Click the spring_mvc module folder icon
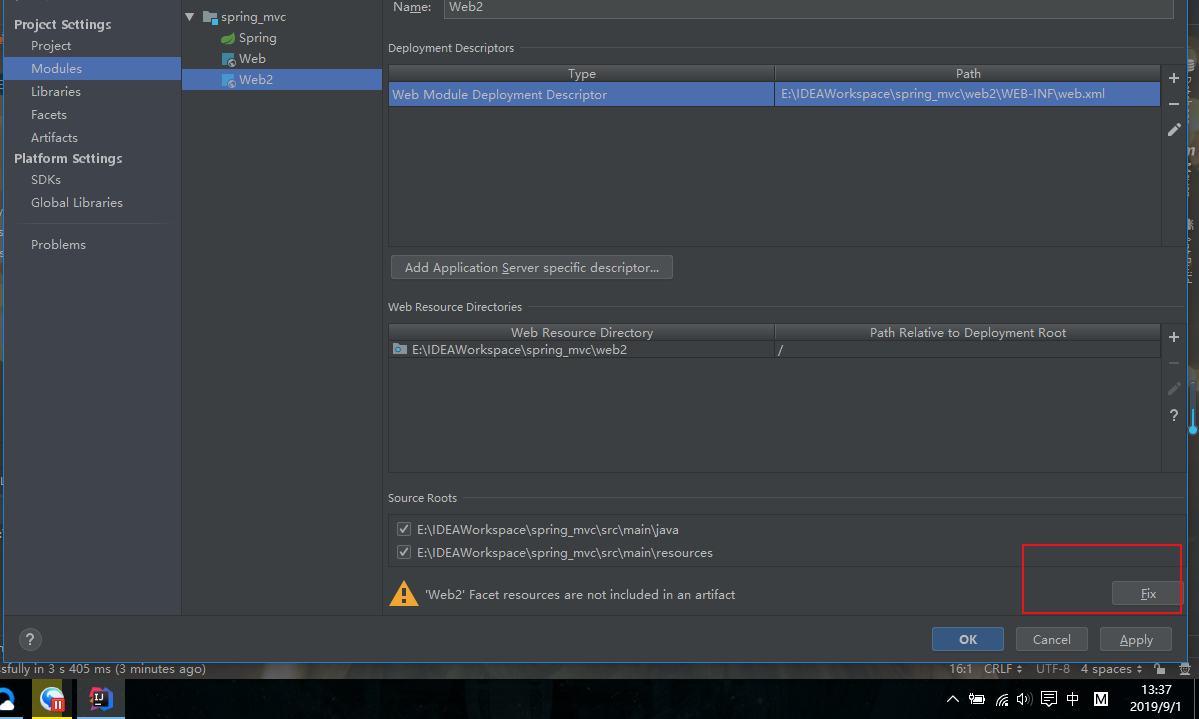The image size is (1199, 719). 210,17
